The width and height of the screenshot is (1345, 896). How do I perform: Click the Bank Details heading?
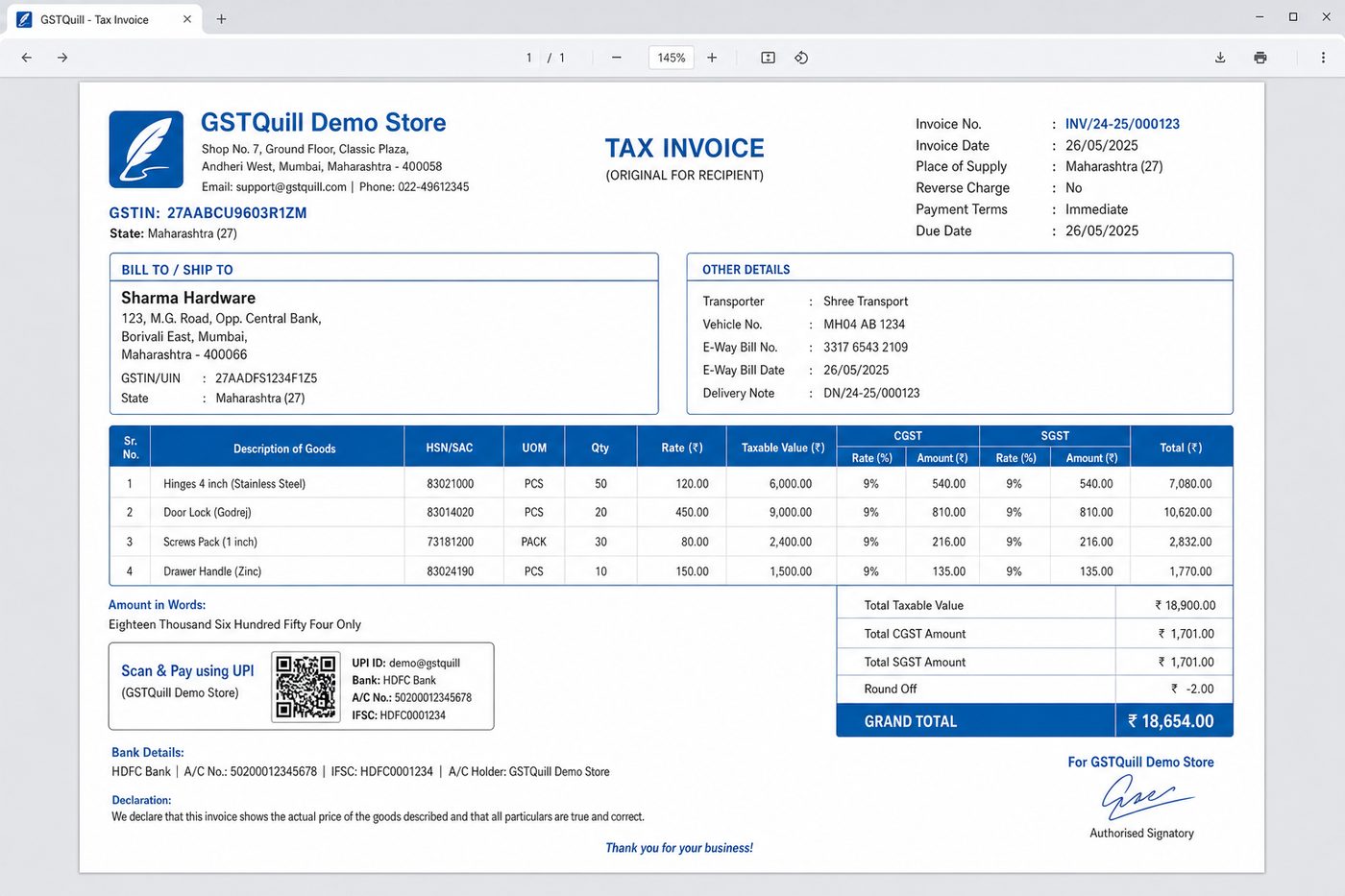[148, 753]
